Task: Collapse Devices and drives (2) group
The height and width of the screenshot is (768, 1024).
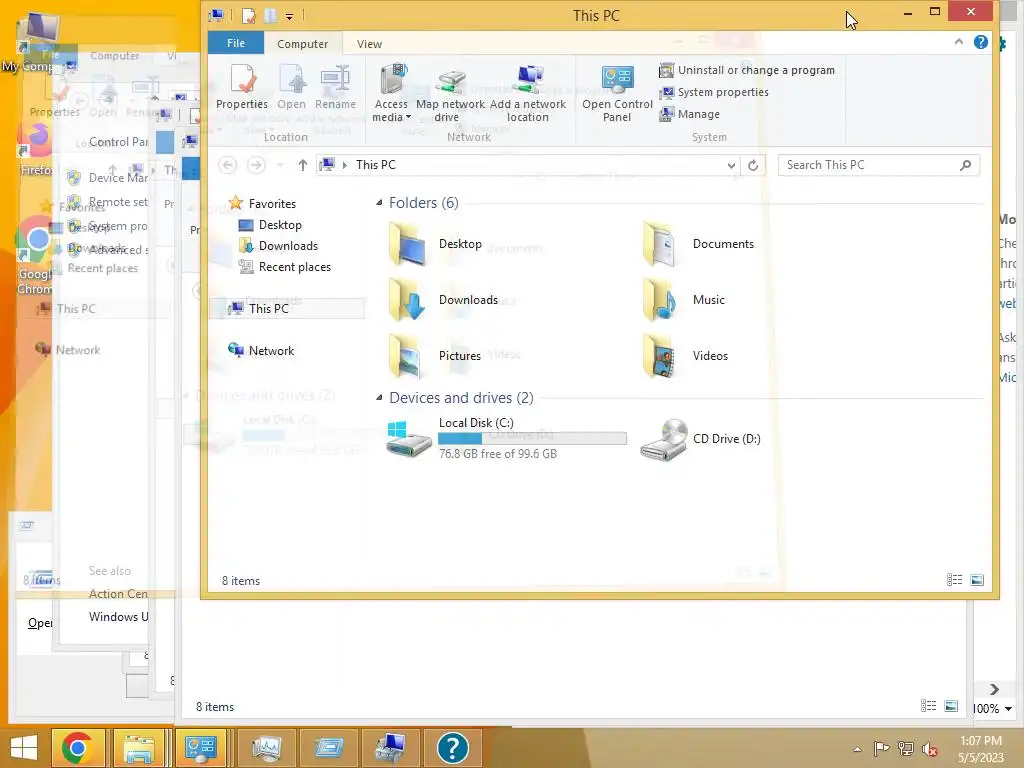Action: point(379,397)
